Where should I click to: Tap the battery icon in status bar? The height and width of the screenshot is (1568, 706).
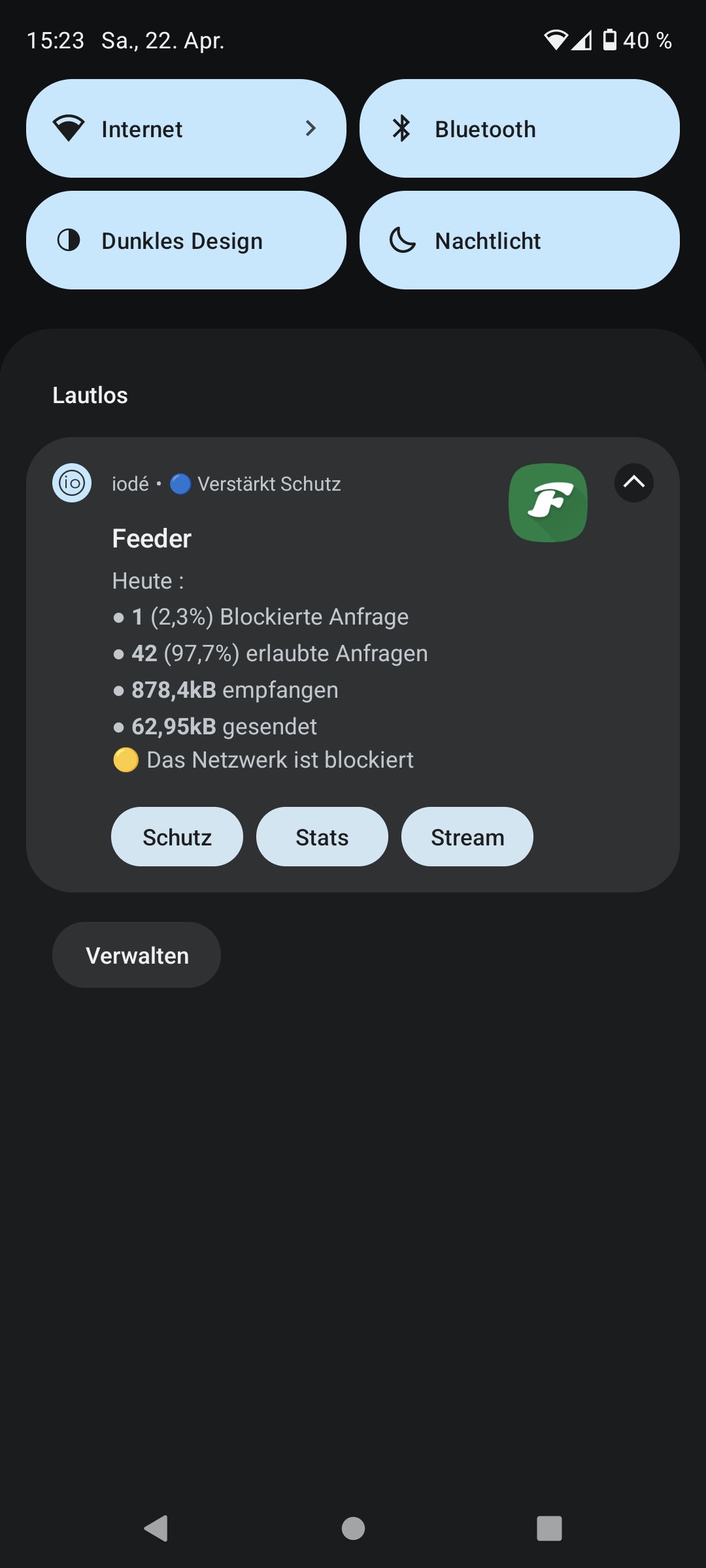tap(609, 40)
